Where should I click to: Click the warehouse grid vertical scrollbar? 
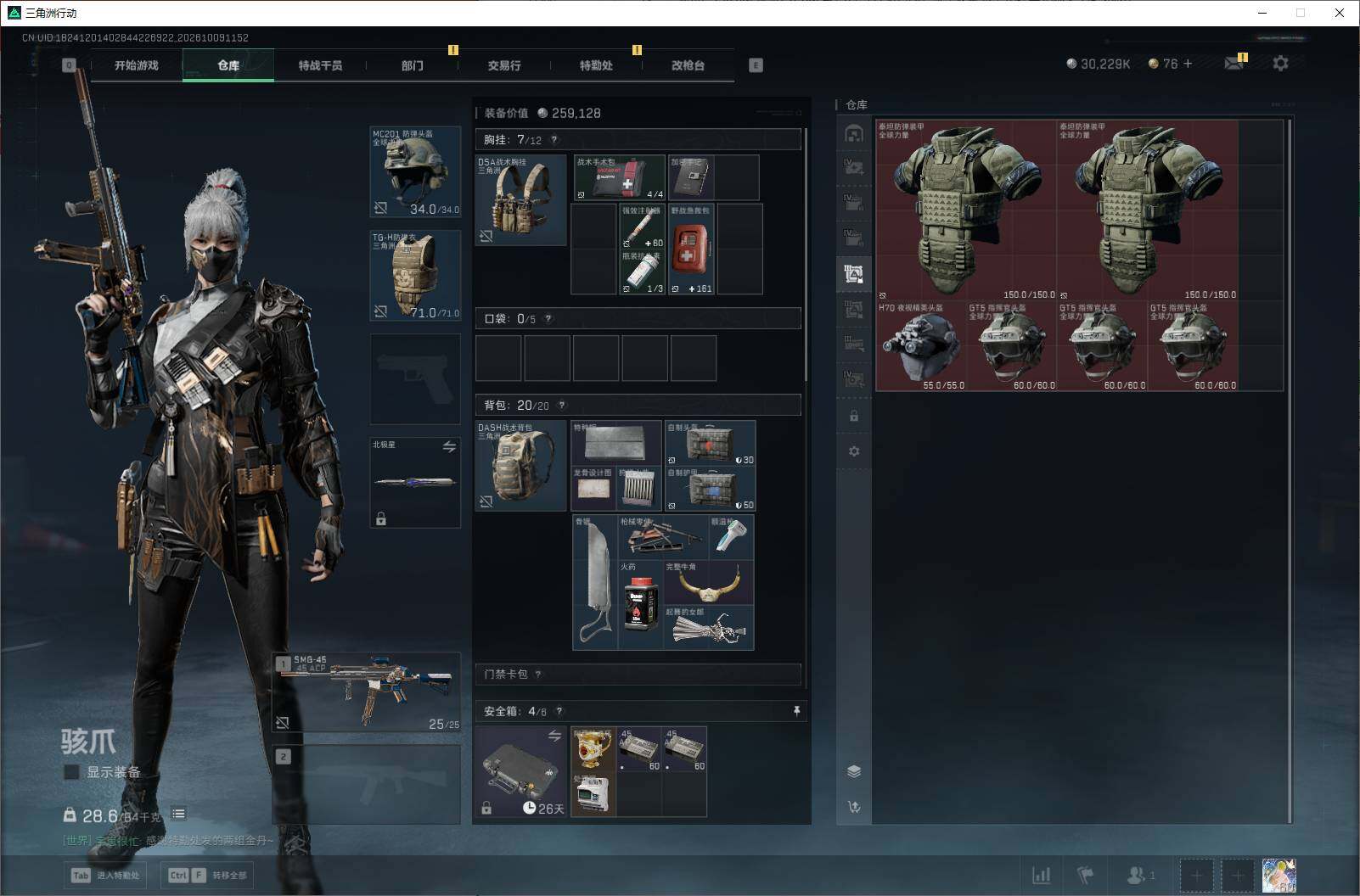(x=1290, y=471)
